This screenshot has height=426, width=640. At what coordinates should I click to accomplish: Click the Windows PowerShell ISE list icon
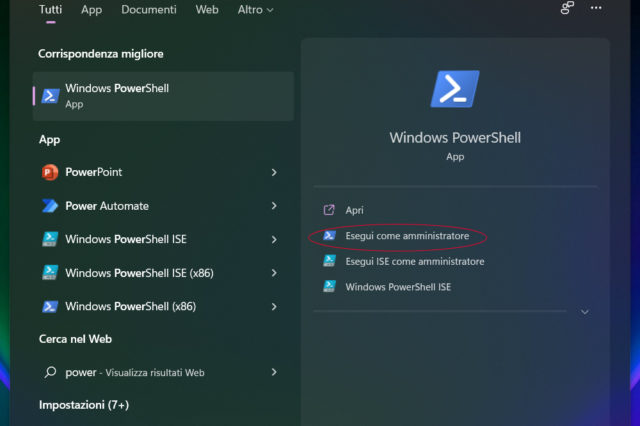click(50, 239)
